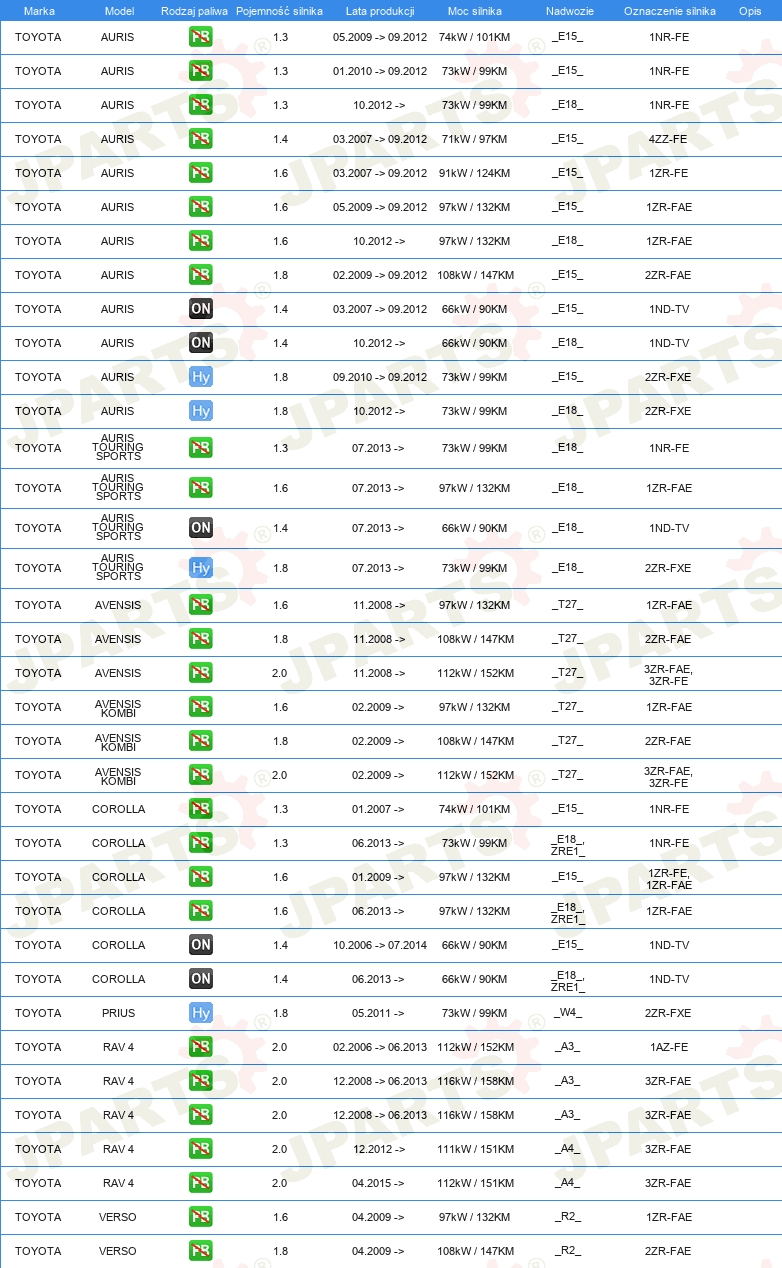Select engine code 4ZZ-FE cell
The image size is (782, 1268).
668,139
